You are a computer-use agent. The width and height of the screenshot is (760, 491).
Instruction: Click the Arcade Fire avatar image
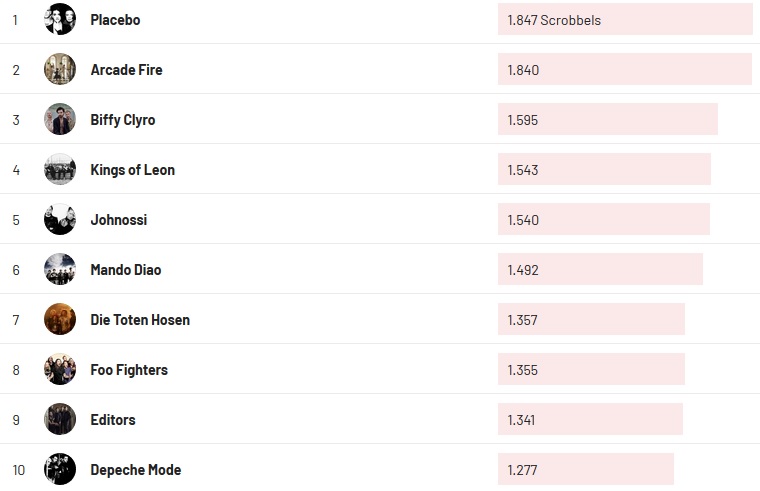pos(60,69)
